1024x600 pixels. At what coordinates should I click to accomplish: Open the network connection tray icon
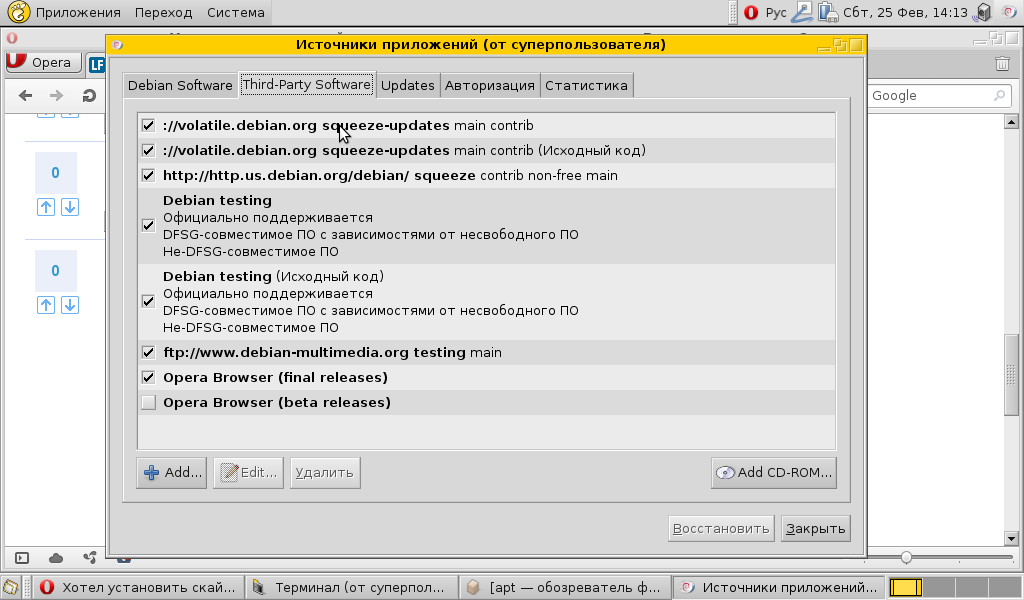(802, 12)
